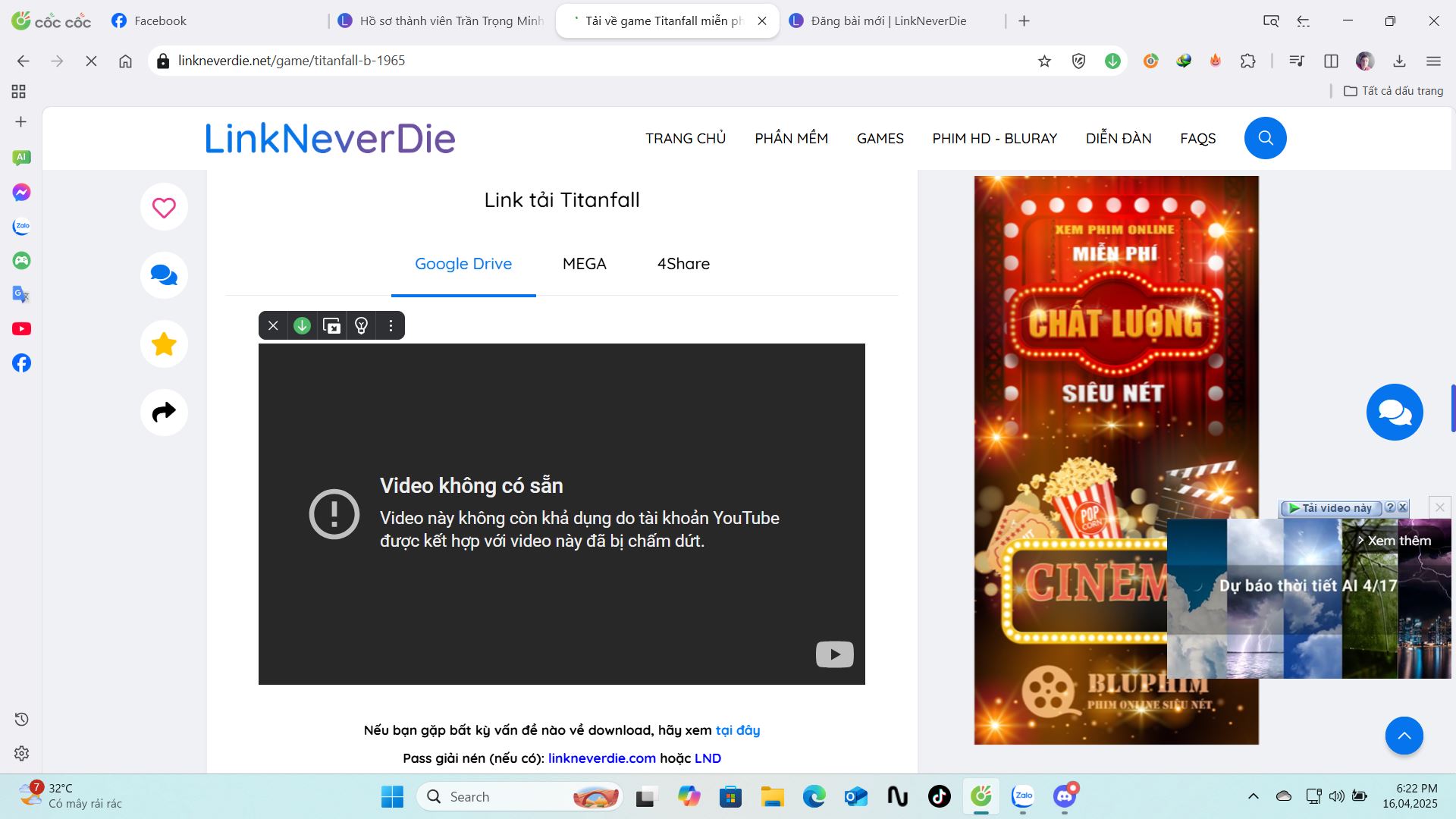Image resolution: width=1456 pixels, height=819 pixels.
Task: Click the 'tại đây' help link
Action: (x=737, y=730)
